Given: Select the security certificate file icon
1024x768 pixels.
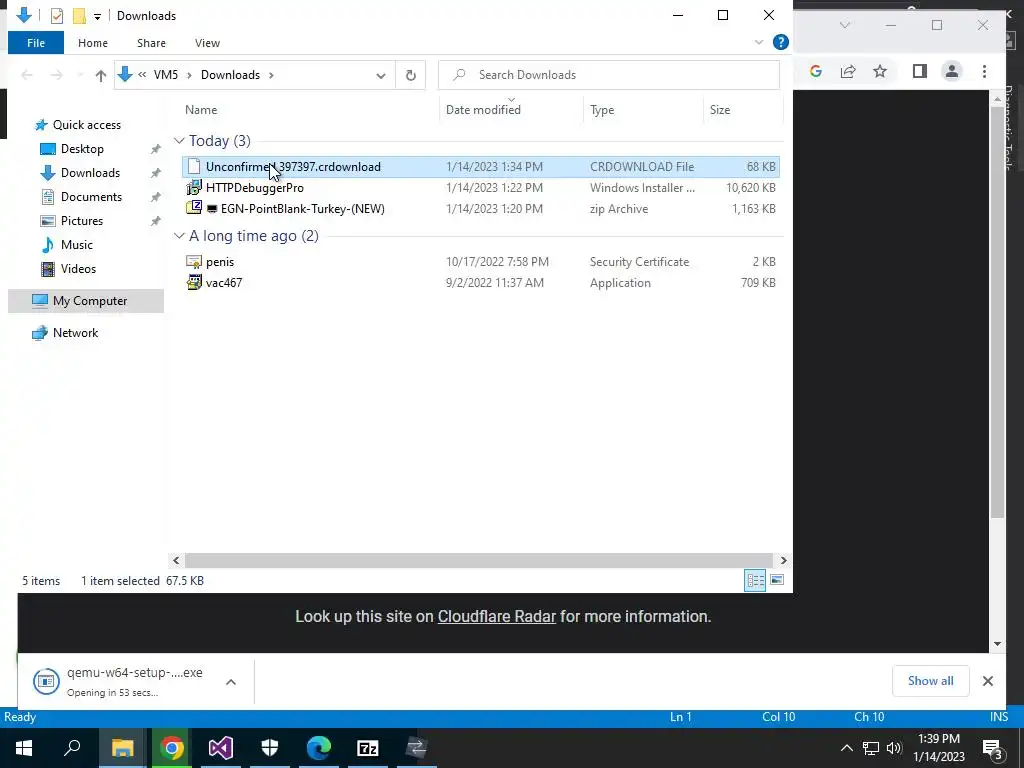Looking at the screenshot, I should [x=194, y=262].
